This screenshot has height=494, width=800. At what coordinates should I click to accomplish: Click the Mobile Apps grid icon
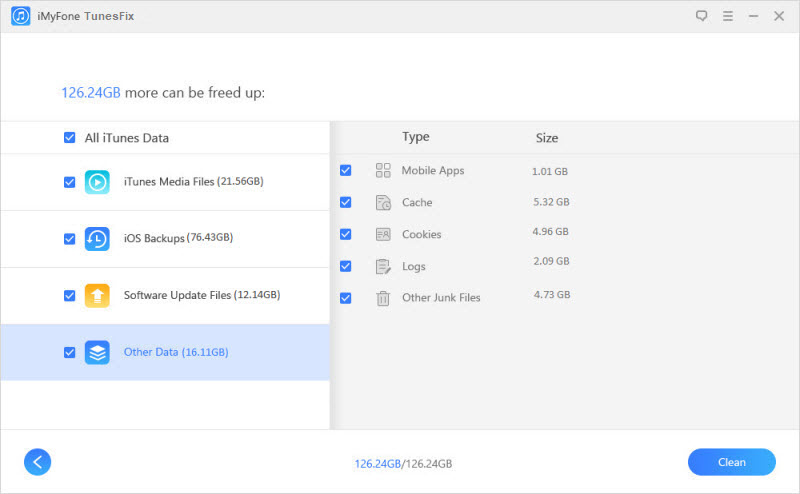point(383,170)
